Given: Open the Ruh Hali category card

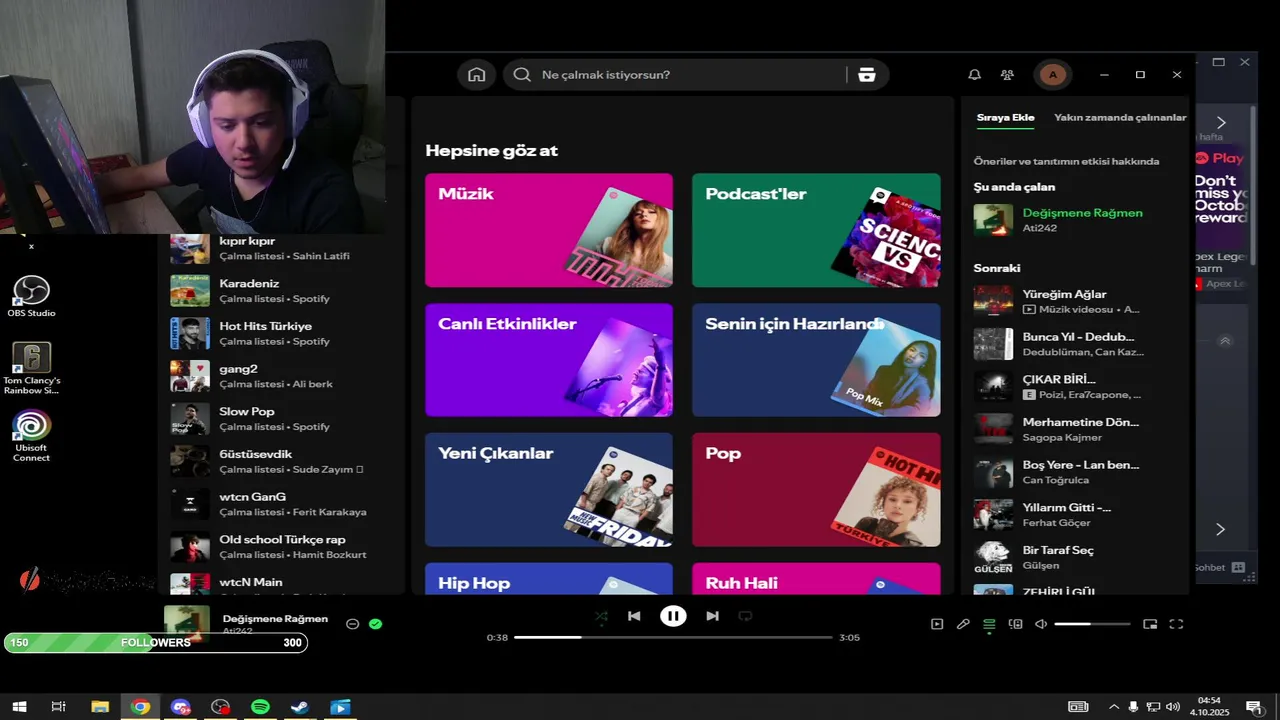Looking at the screenshot, I should 816,578.
